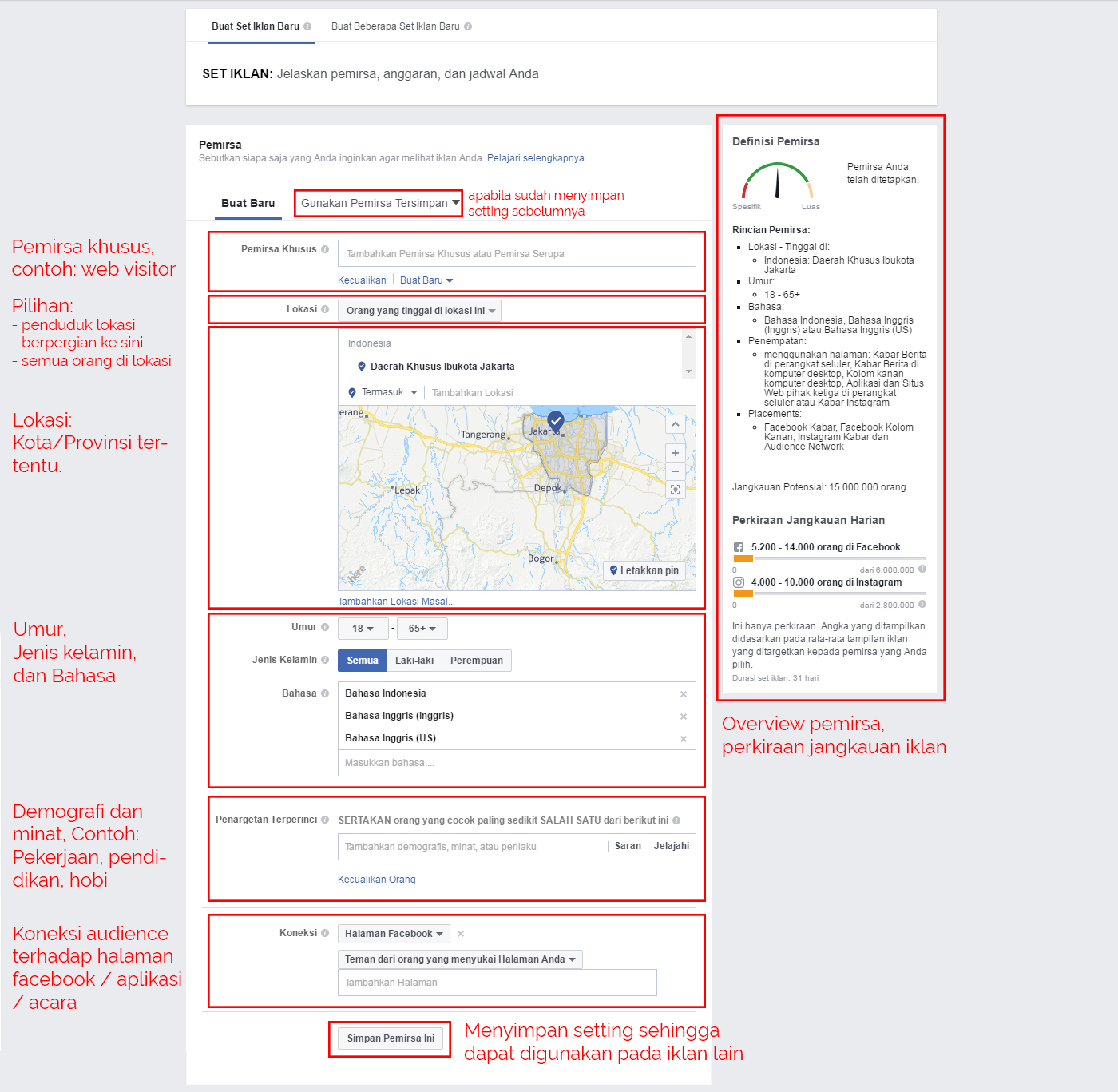Click the audience definition gauge meter
This screenshot has width=1118, height=1092.
777,181
